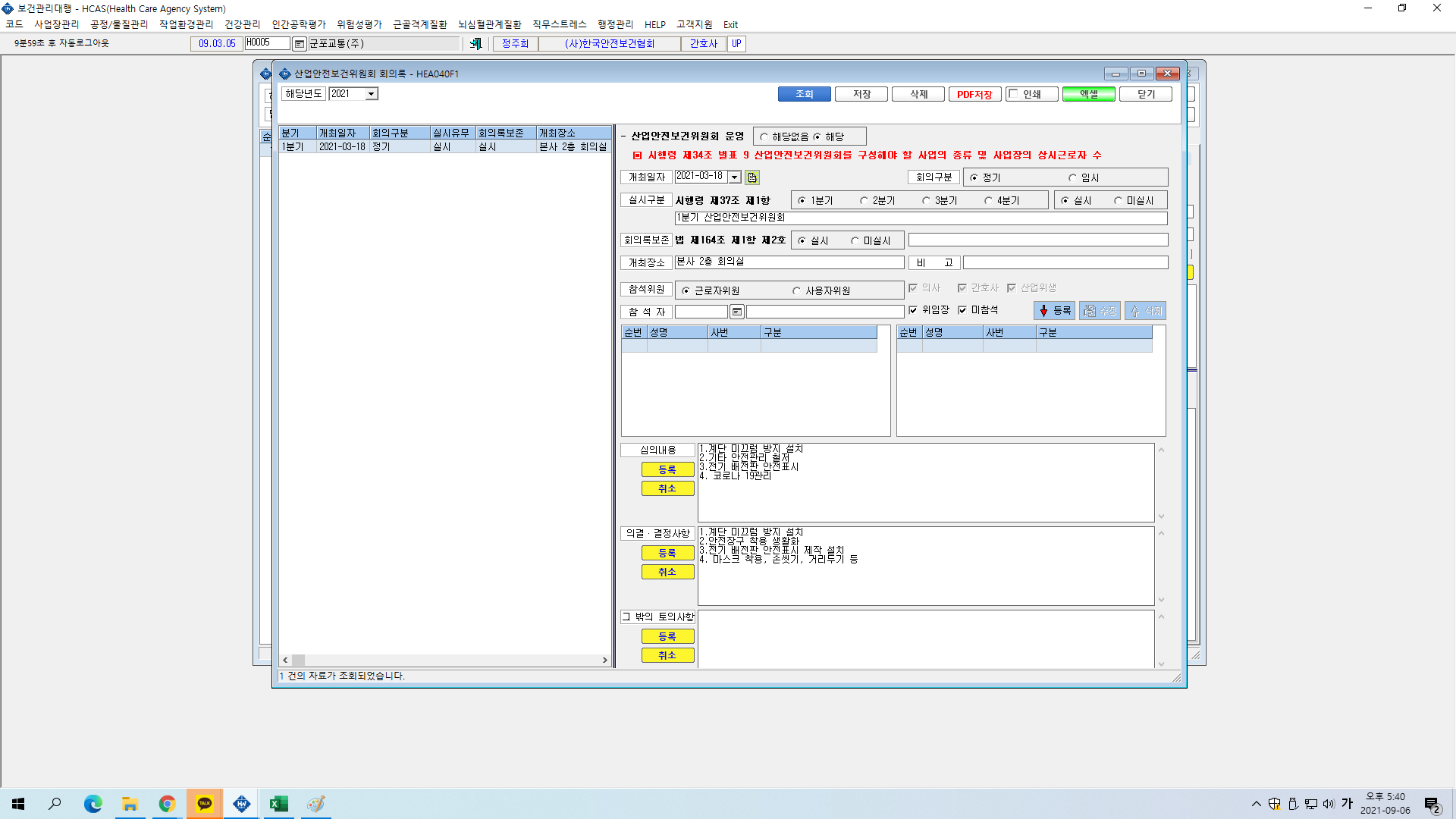Click in the 개최장소 text field
Viewport: 1456px width, 819px height.
(x=789, y=262)
